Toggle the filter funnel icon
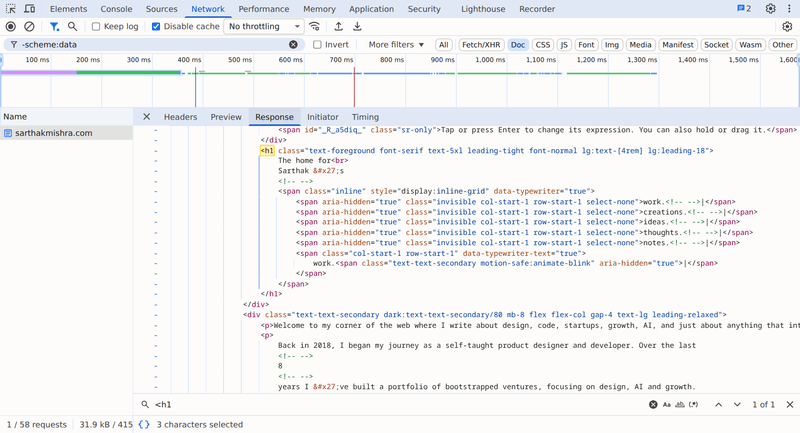 [x=54, y=27]
